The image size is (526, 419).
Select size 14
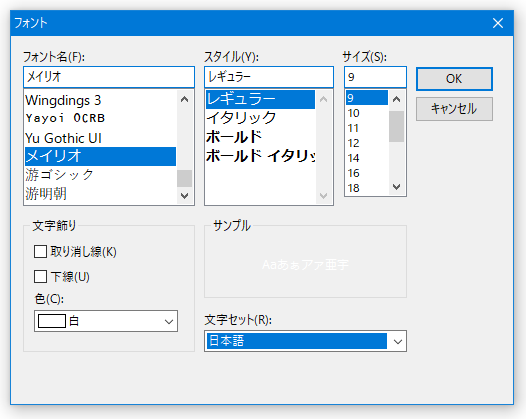[x=367, y=158]
